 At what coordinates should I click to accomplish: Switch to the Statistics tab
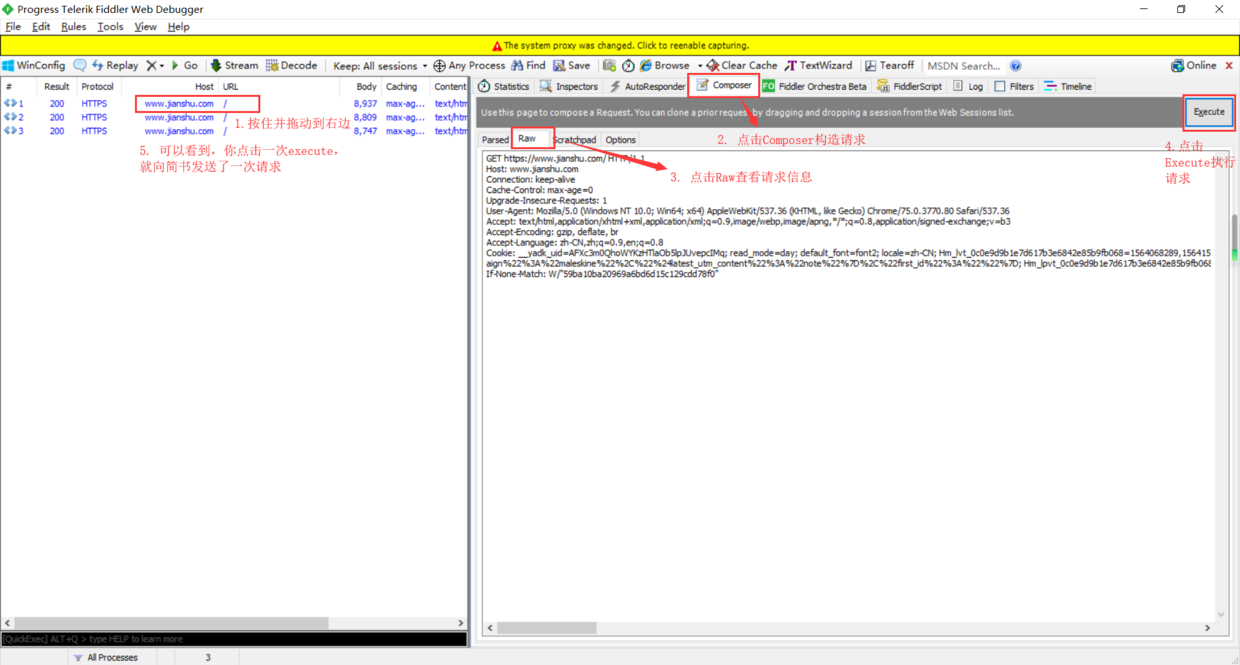(504, 87)
